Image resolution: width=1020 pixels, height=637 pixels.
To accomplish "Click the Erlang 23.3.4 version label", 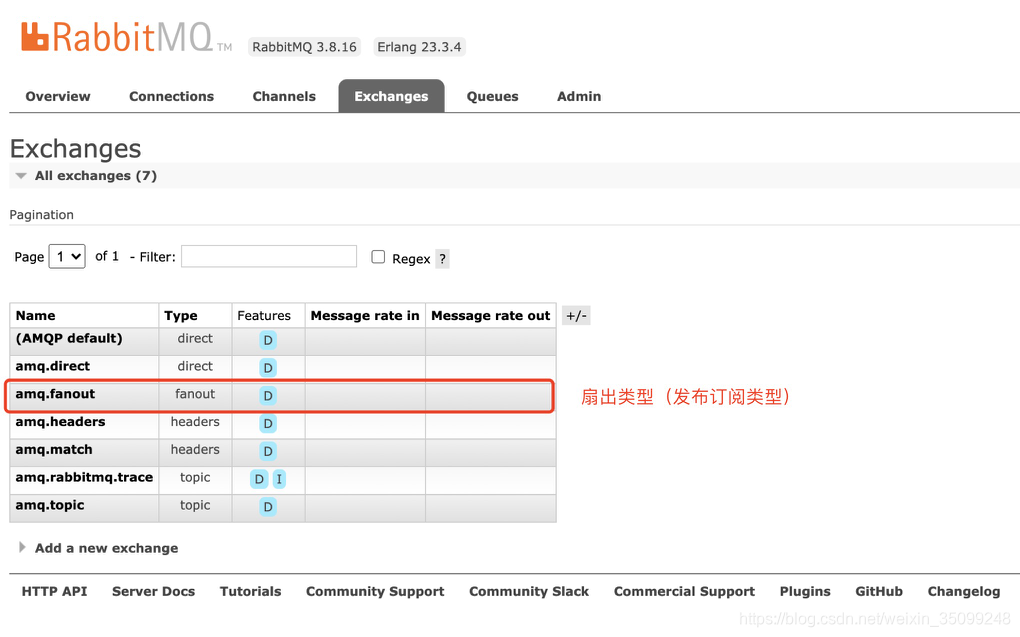I will pyautogui.click(x=420, y=47).
